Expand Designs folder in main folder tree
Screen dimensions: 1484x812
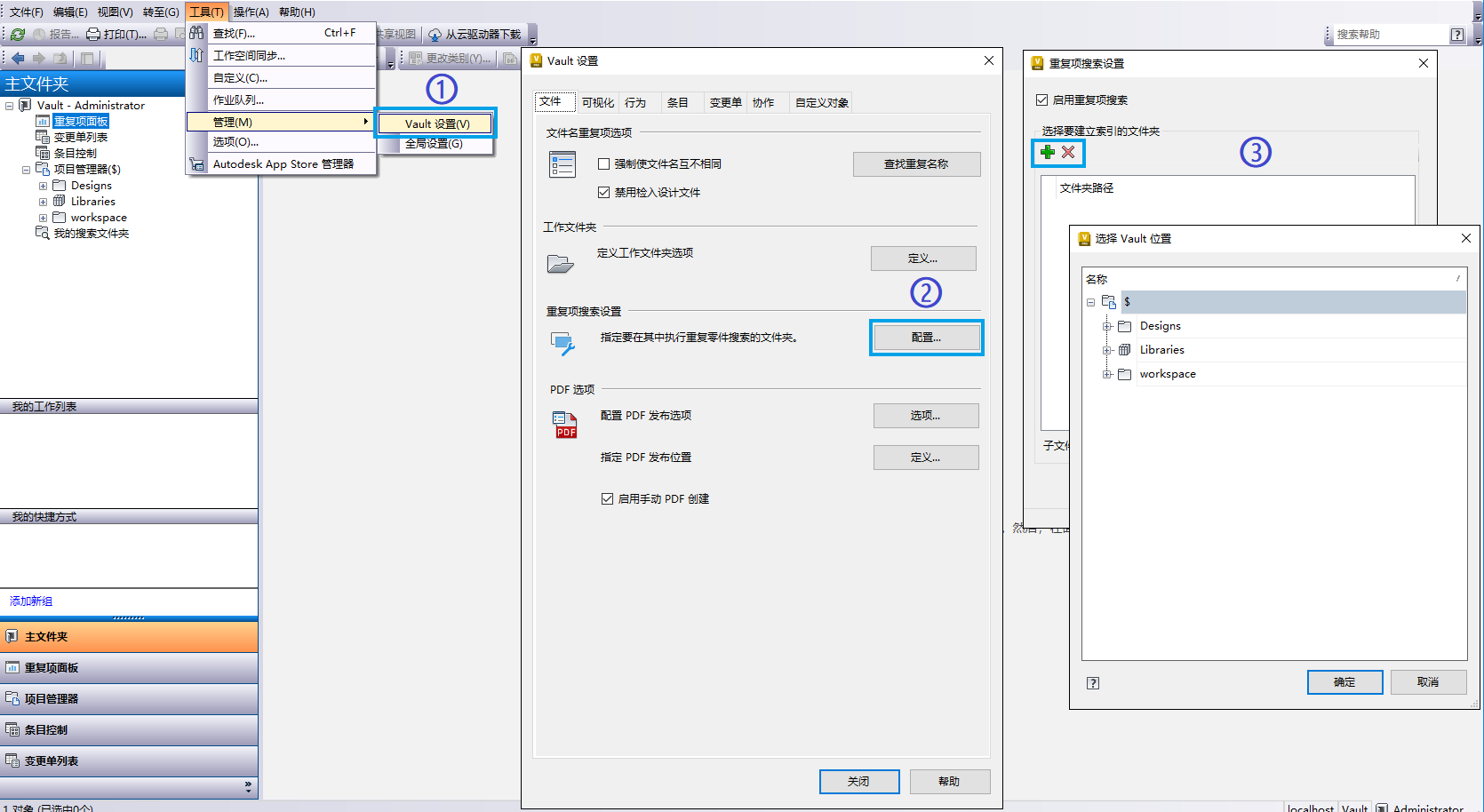click(43, 186)
